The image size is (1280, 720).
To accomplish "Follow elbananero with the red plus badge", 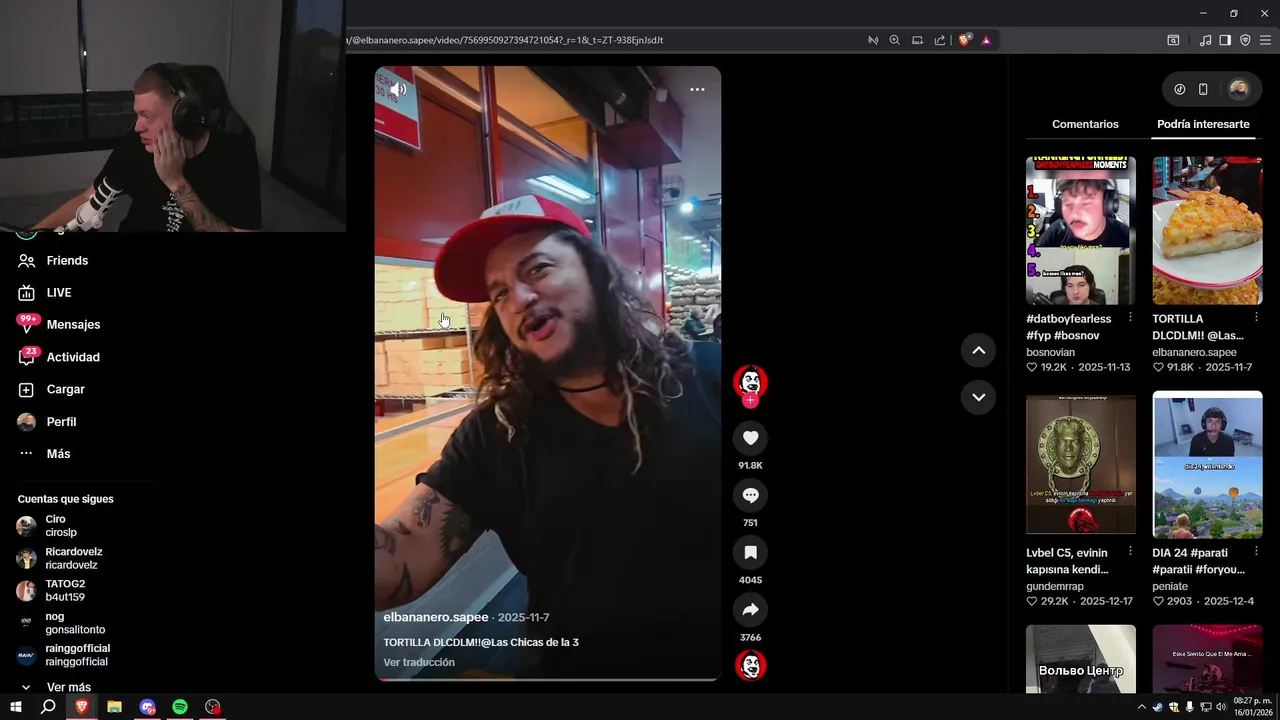I will pyautogui.click(x=750, y=400).
